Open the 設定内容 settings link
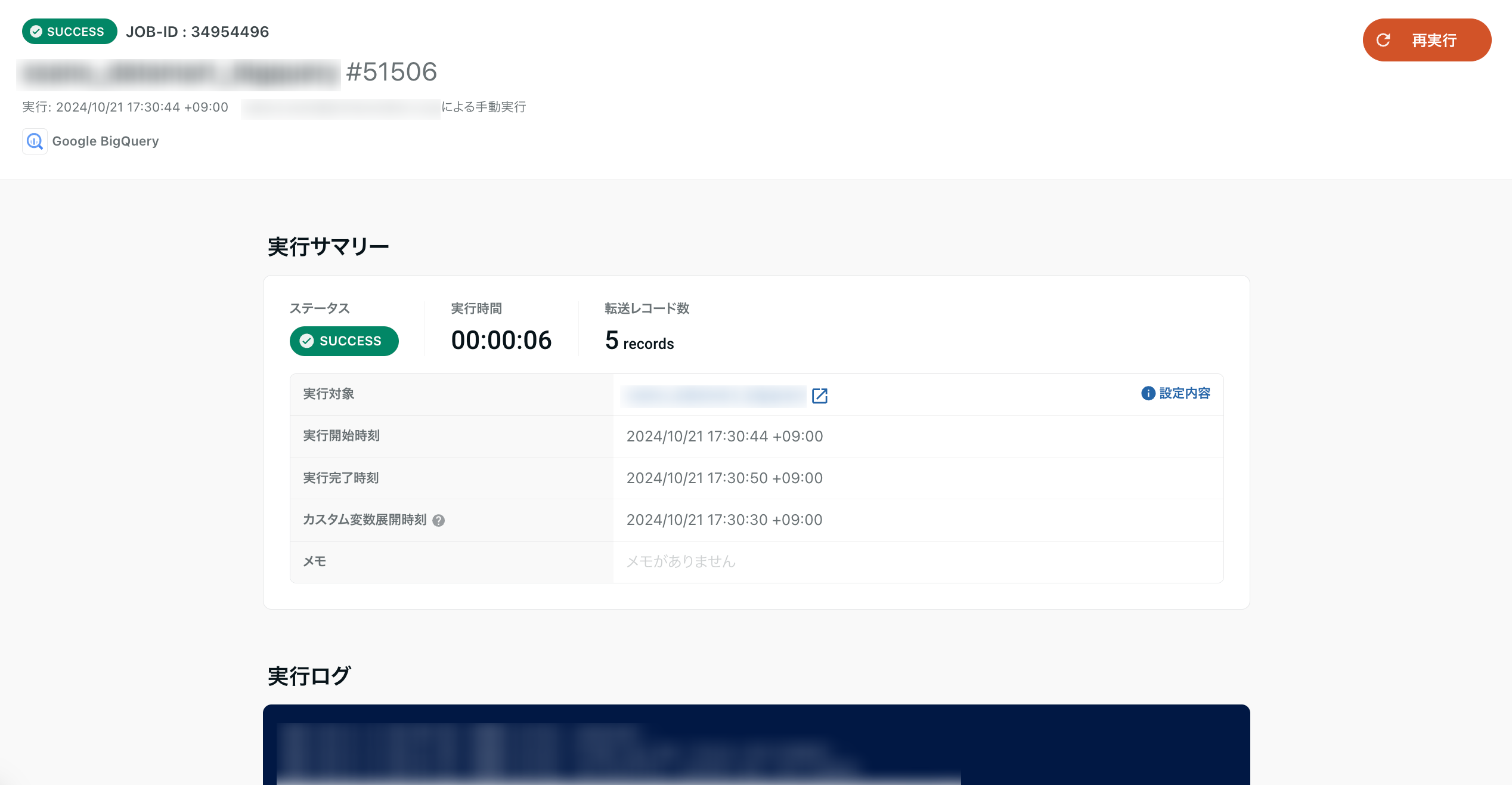The image size is (1512, 785). point(1184,394)
